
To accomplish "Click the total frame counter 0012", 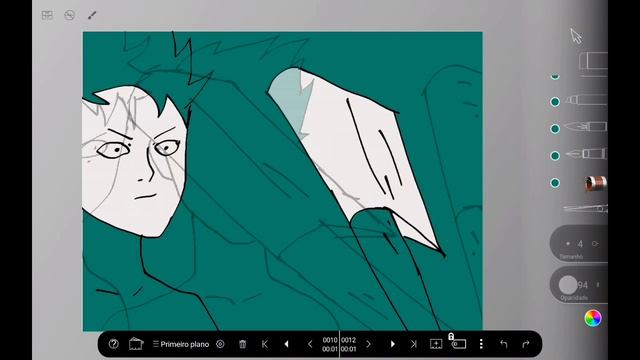I will 349,340.
